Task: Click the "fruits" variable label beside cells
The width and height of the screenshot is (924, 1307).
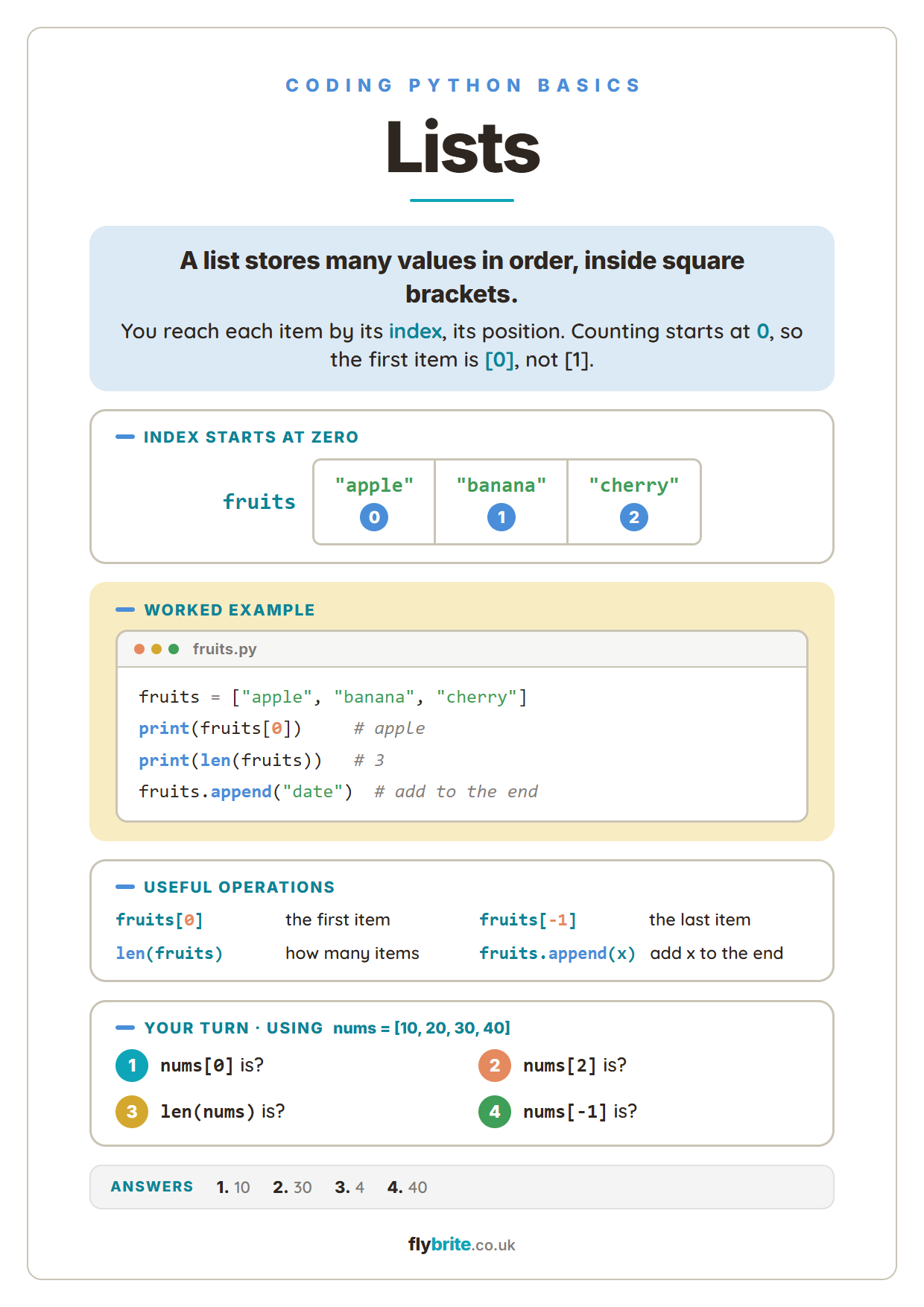Action: click(259, 501)
